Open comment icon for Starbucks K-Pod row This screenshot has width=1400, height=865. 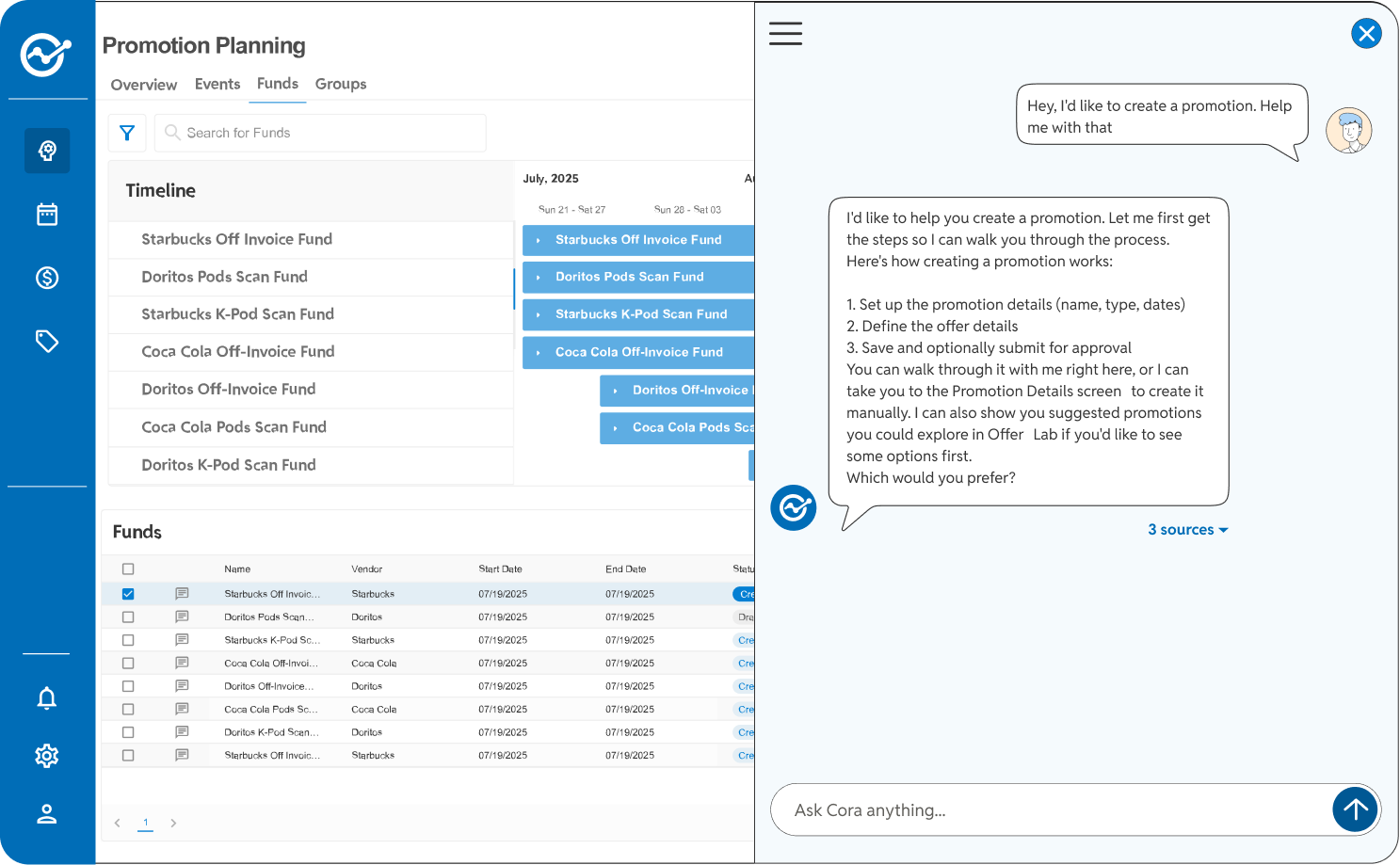[x=182, y=640]
